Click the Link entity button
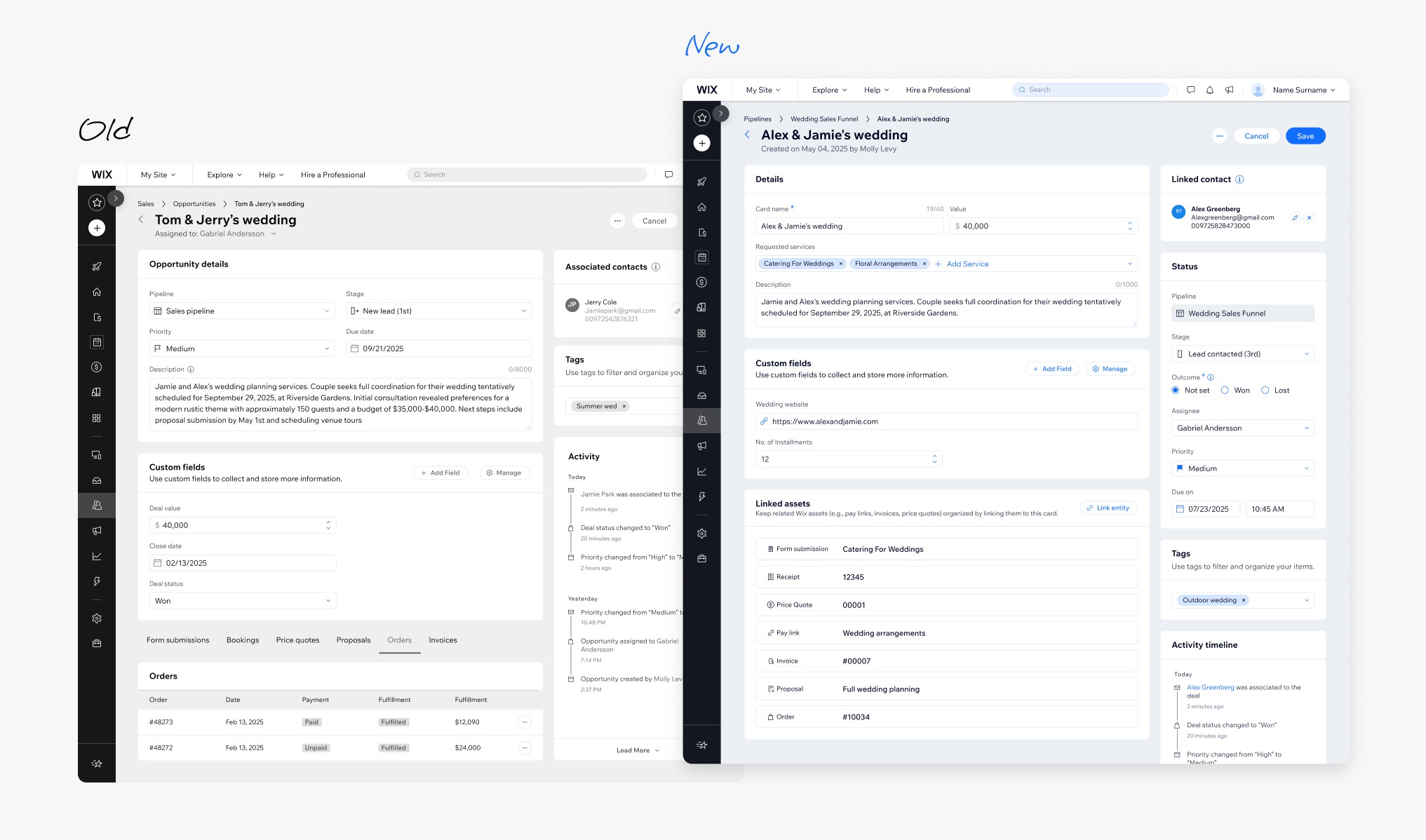This screenshot has width=1426, height=840. pos(1108,508)
